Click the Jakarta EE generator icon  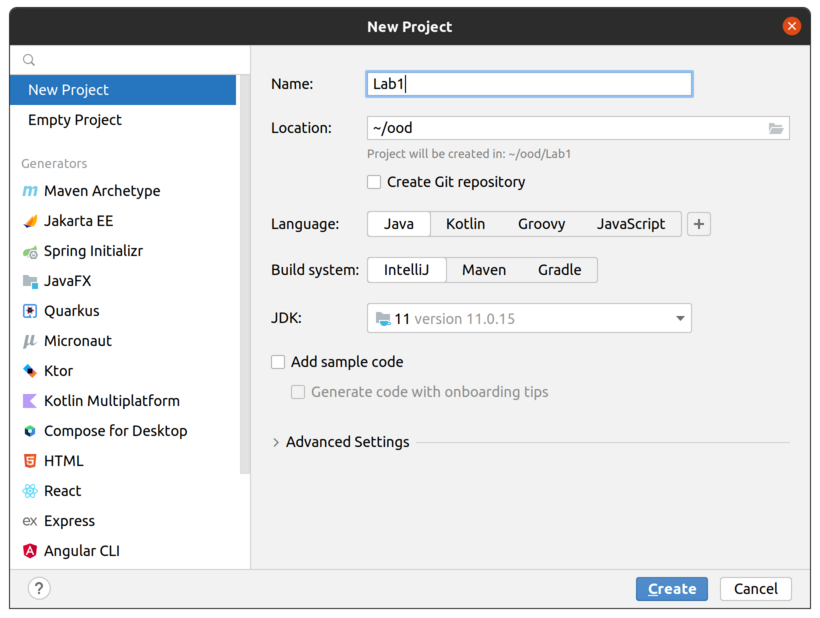[30, 221]
